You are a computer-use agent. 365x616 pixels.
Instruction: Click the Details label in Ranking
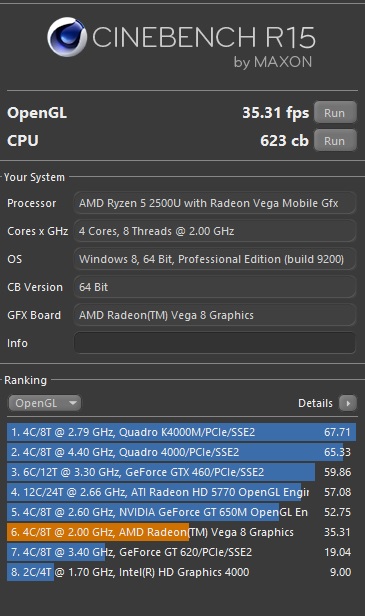[x=315, y=403]
